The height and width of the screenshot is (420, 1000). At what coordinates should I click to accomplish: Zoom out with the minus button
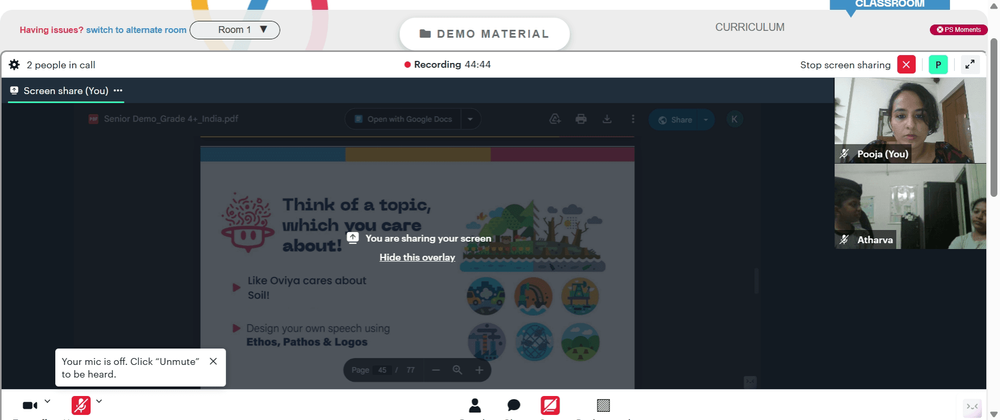(436, 370)
